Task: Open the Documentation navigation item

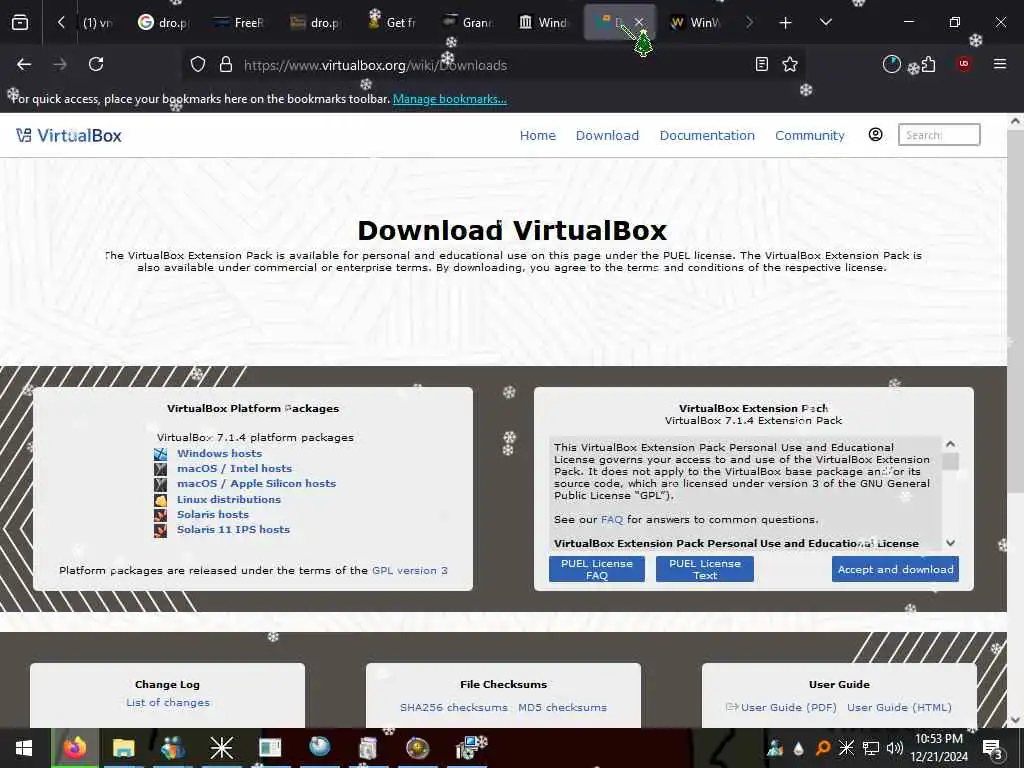Action: [x=707, y=135]
